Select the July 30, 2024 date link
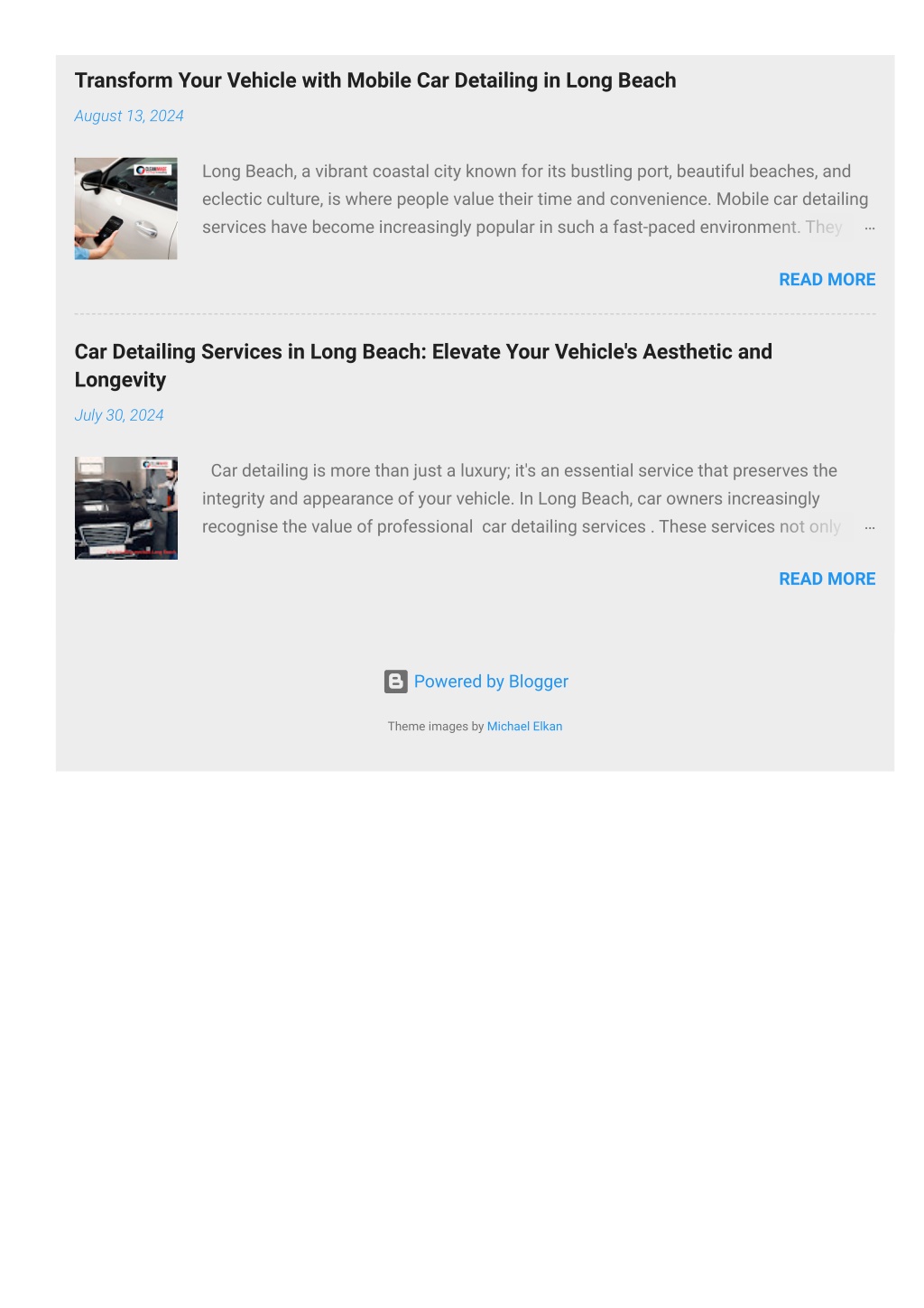 [x=119, y=415]
